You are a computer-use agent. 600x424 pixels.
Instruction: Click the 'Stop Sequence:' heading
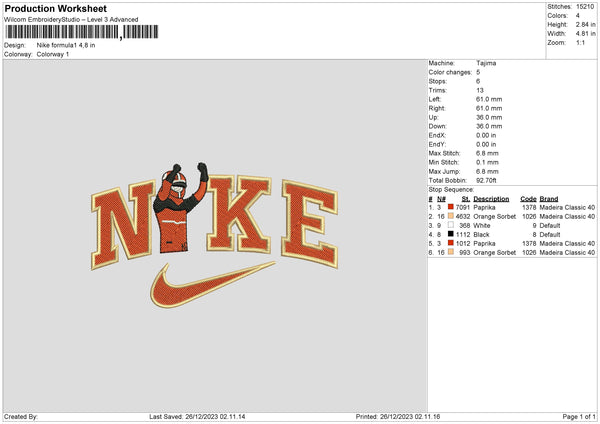[x=451, y=190]
